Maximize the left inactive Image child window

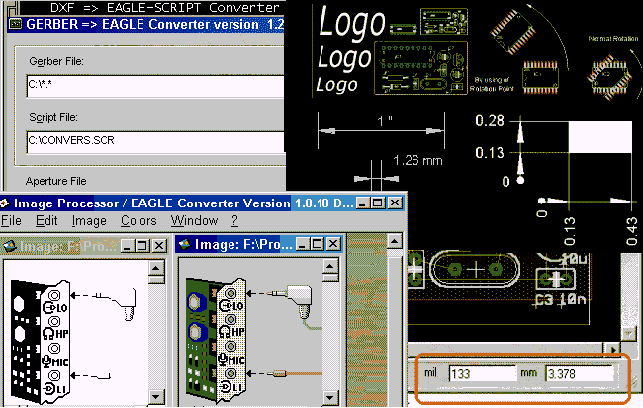(142, 246)
